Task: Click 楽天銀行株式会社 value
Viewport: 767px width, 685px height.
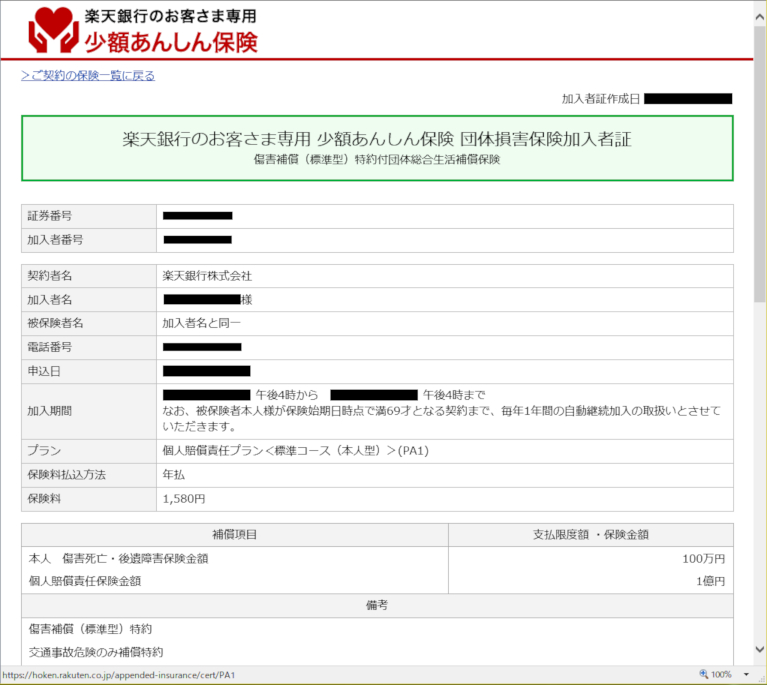Action: 207,276
